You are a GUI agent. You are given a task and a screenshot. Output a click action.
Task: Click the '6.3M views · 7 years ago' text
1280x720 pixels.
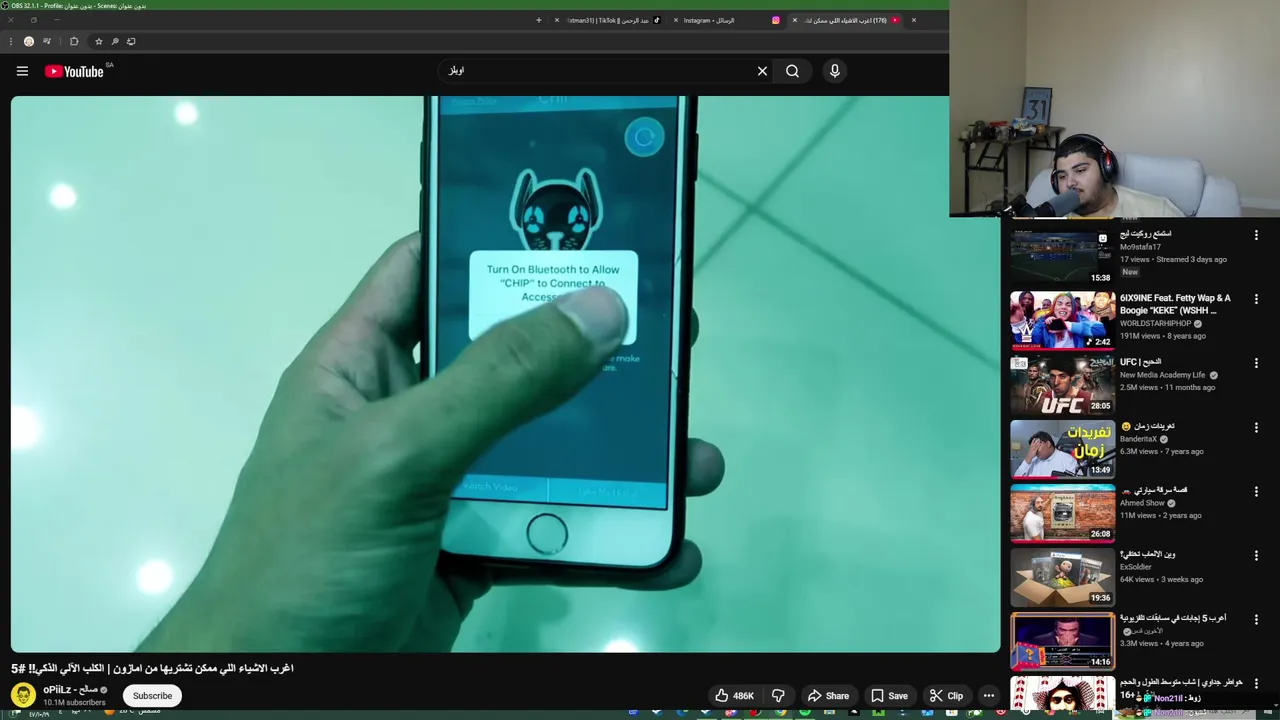tap(1161, 451)
